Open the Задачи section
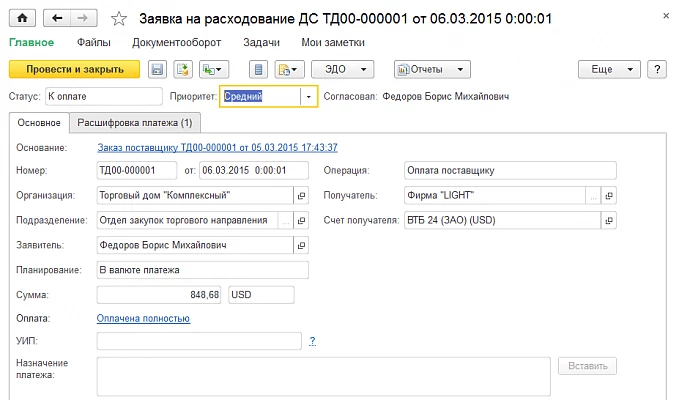The height and width of the screenshot is (400, 679). [x=261, y=42]
